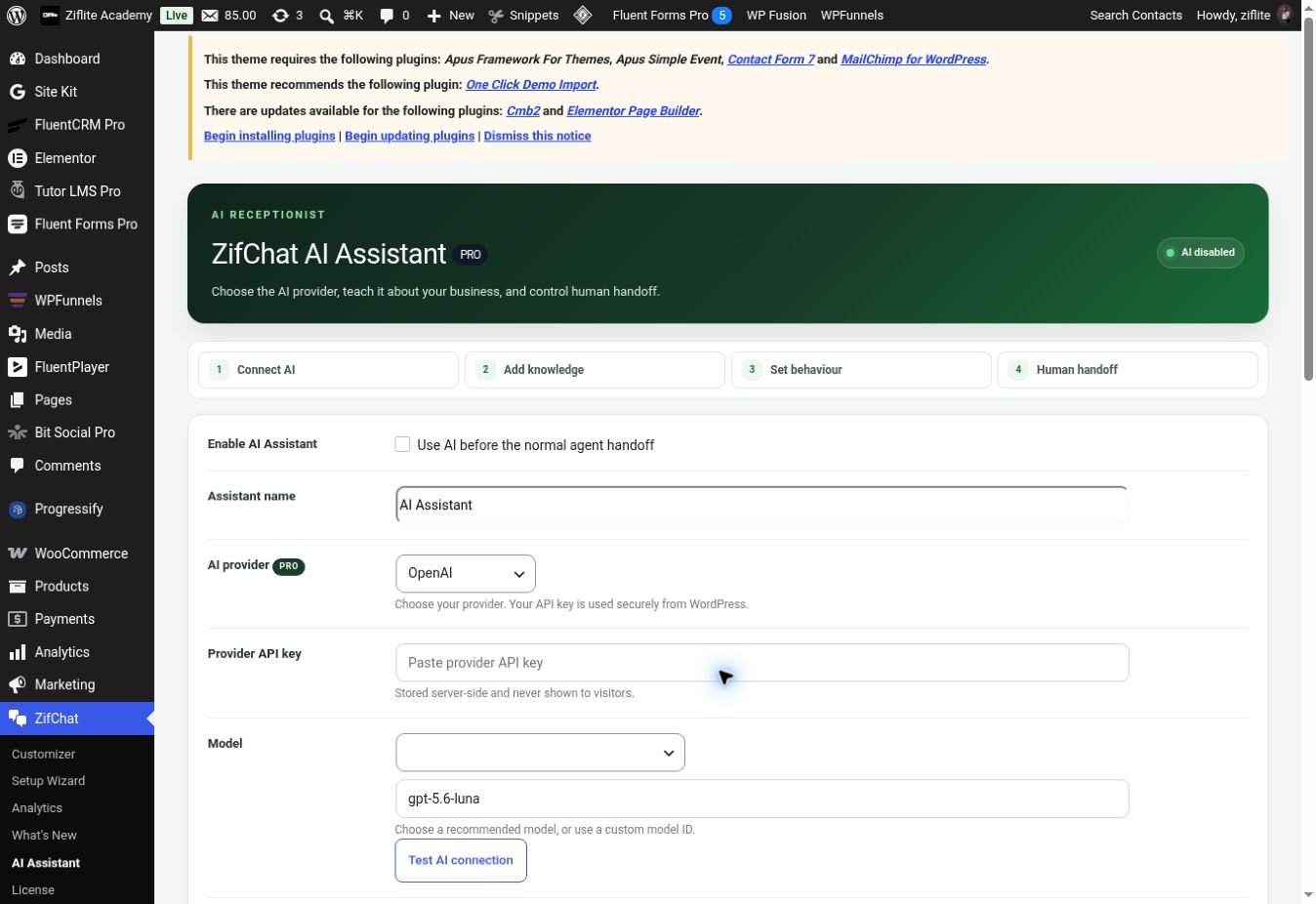Open the Connect AI step tab
The width and height of the screenshot is (1316, 904).
[328, 370]
